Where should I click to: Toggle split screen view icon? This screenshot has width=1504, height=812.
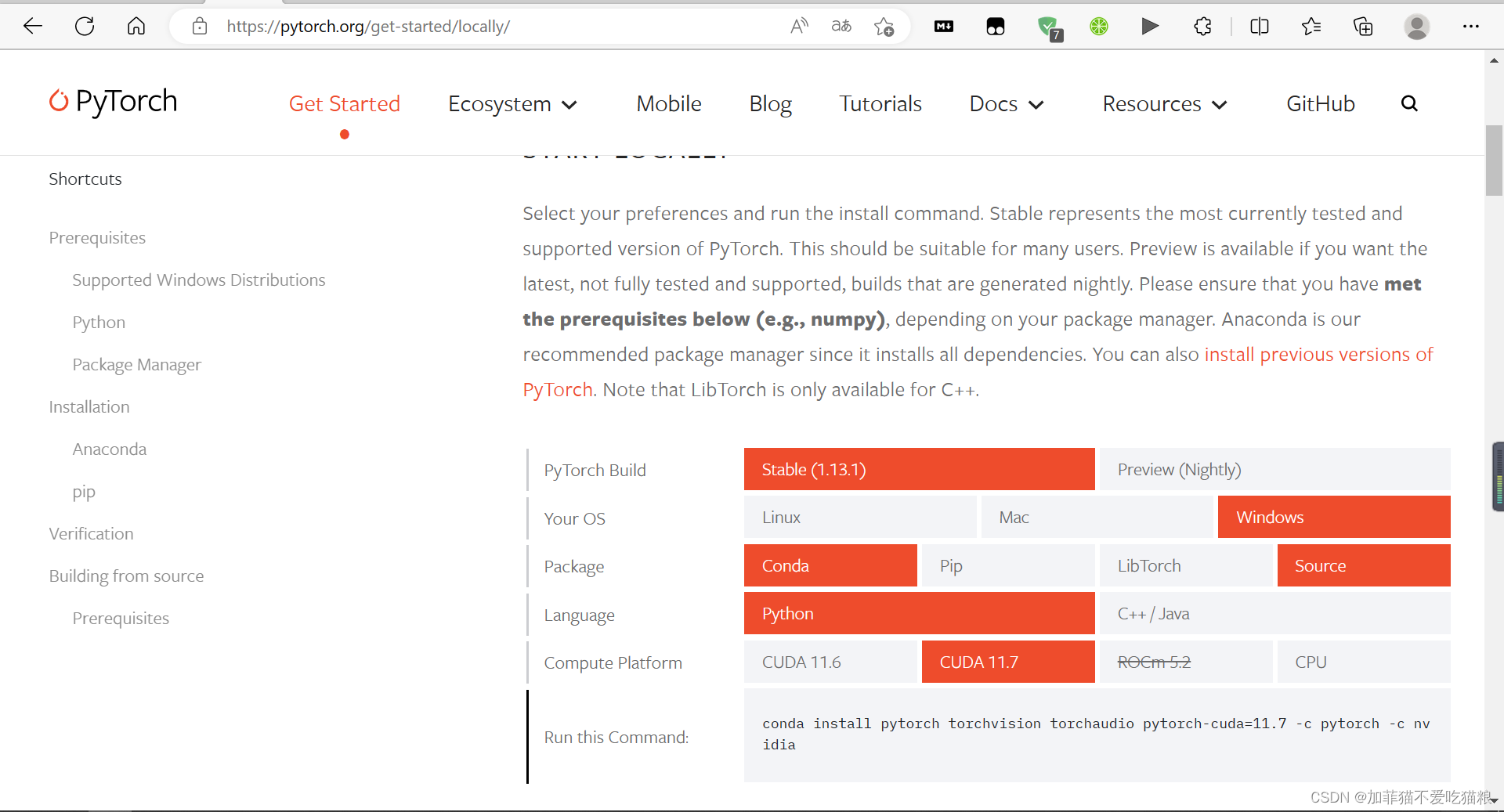1260,27
